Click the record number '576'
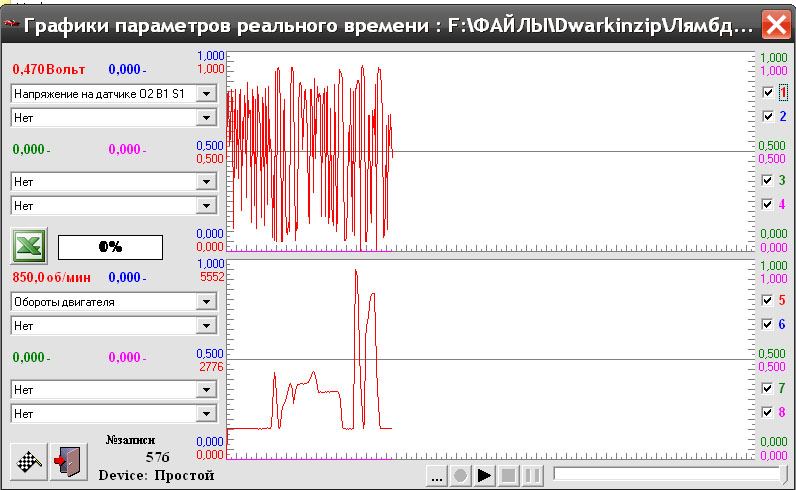The width and height of the screenshot is (796, 490). point(157,458)
